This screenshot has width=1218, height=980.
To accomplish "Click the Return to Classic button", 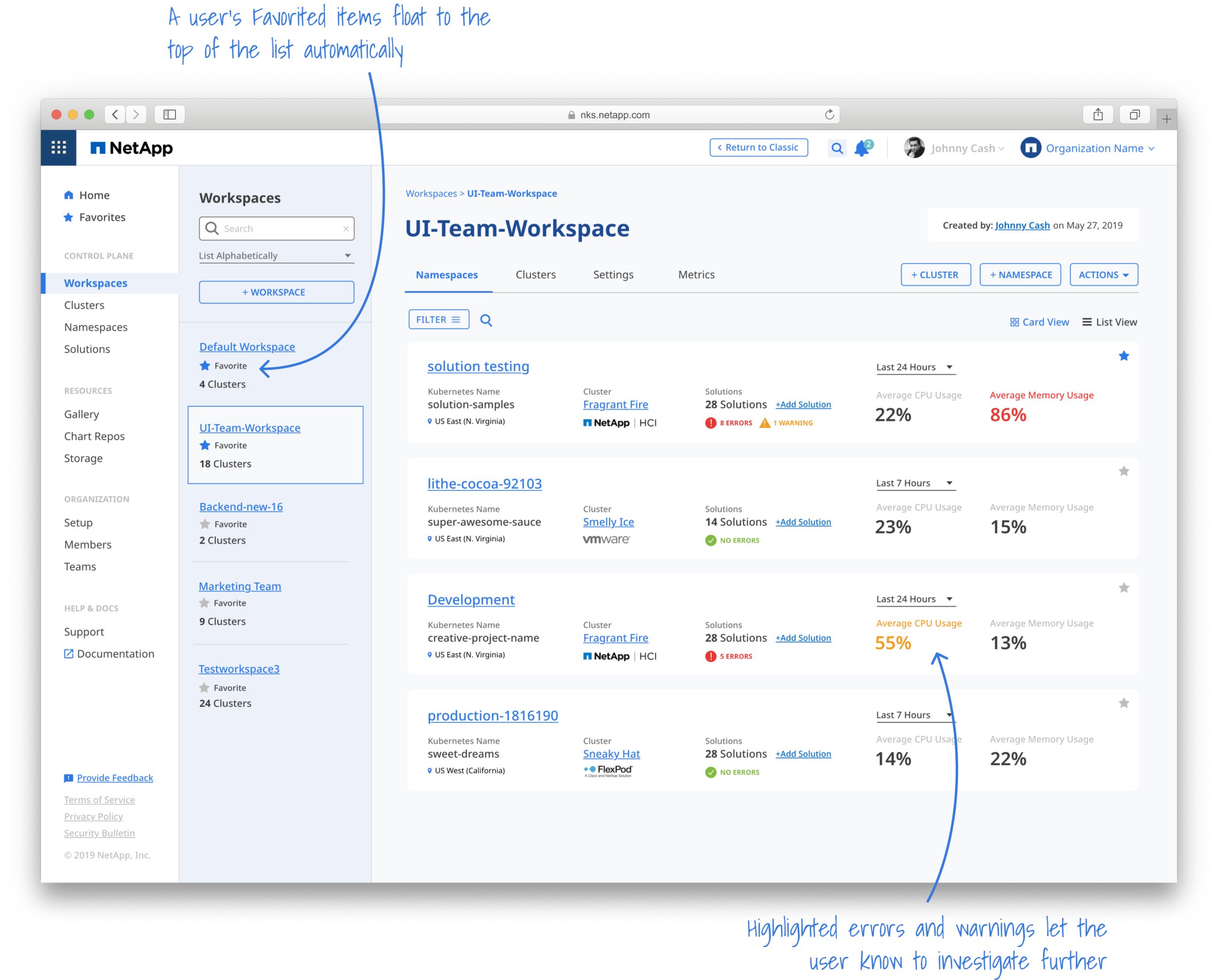I will [758, 148].
